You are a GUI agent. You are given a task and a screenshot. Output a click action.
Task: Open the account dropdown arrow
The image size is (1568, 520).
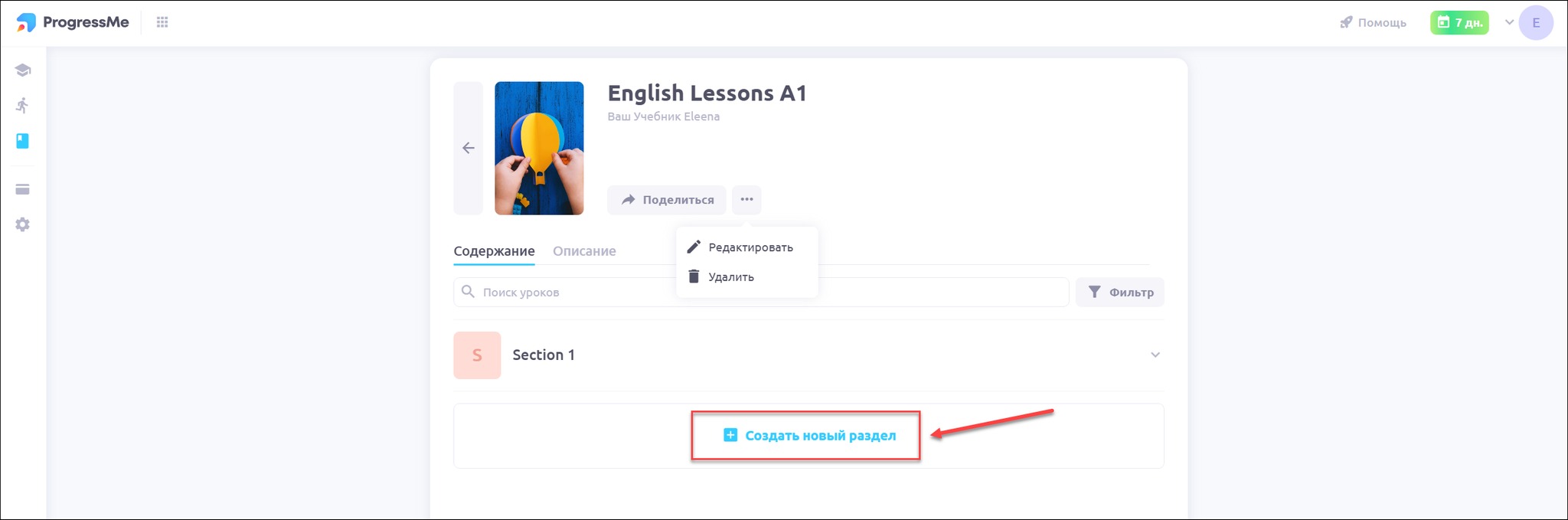[x=1509, y=22]
